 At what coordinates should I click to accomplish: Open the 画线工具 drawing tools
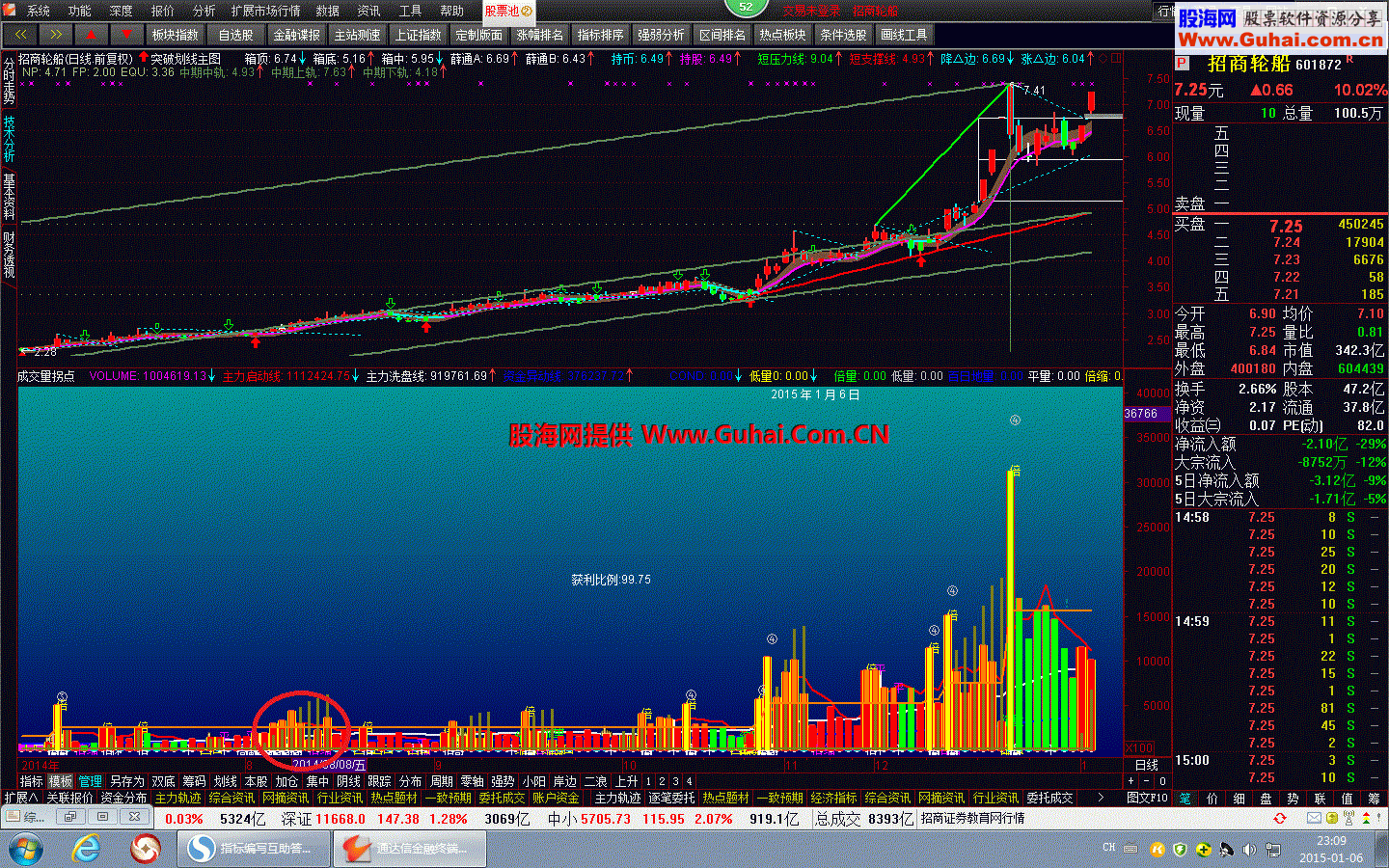904,35
